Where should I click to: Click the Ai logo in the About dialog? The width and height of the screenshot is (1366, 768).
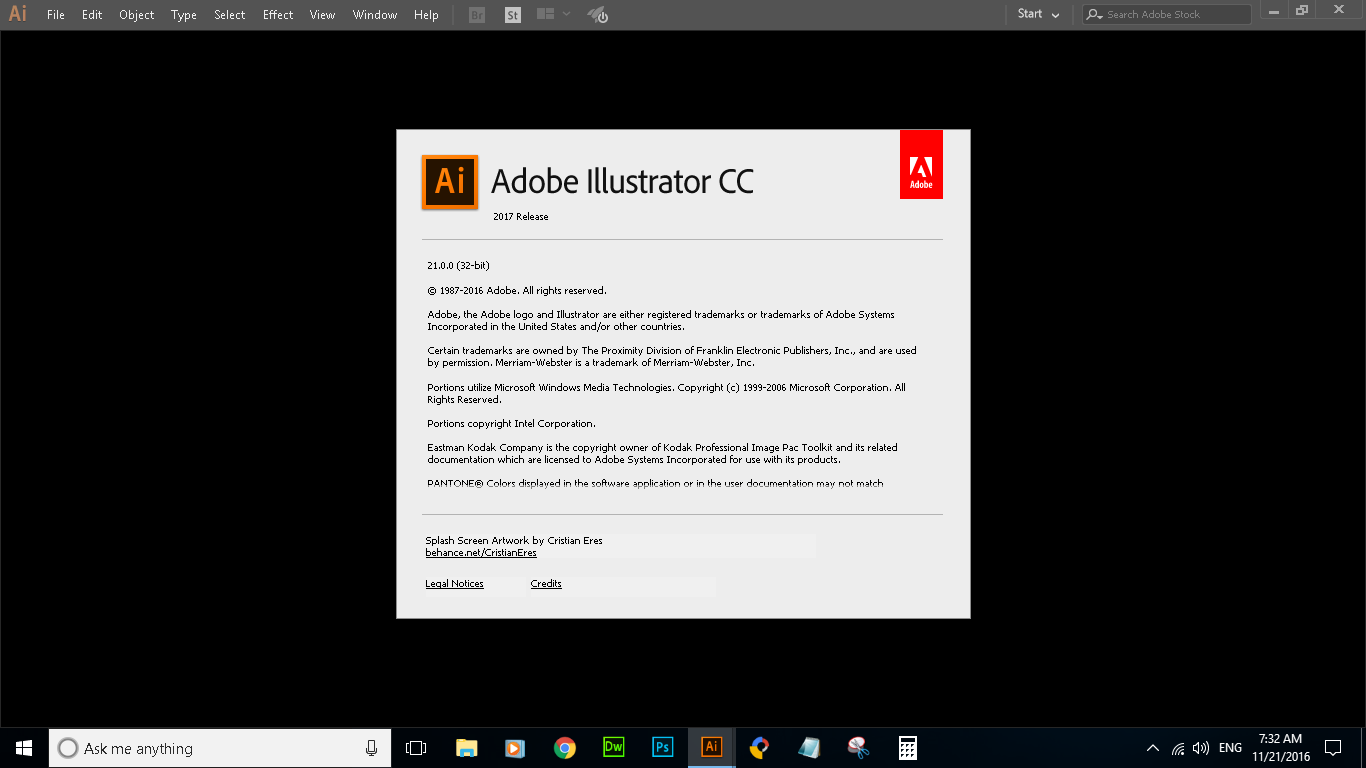(450, 182)
